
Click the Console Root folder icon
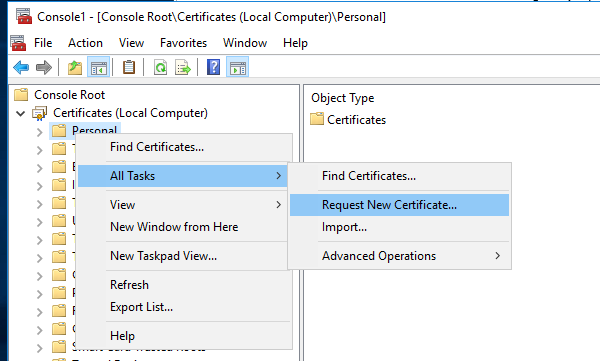pos(21,94)
